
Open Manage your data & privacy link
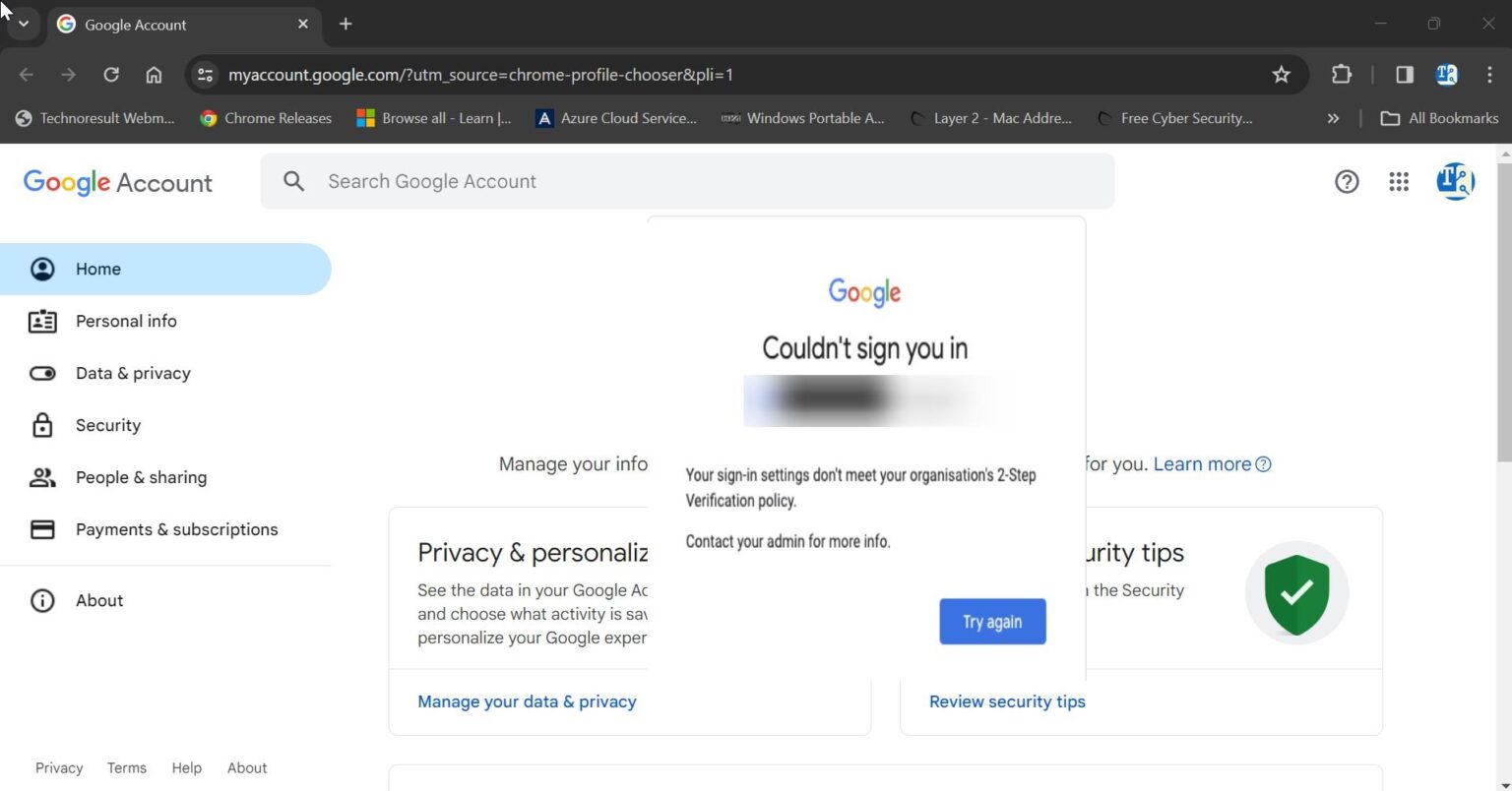click(x=527, y=701)
